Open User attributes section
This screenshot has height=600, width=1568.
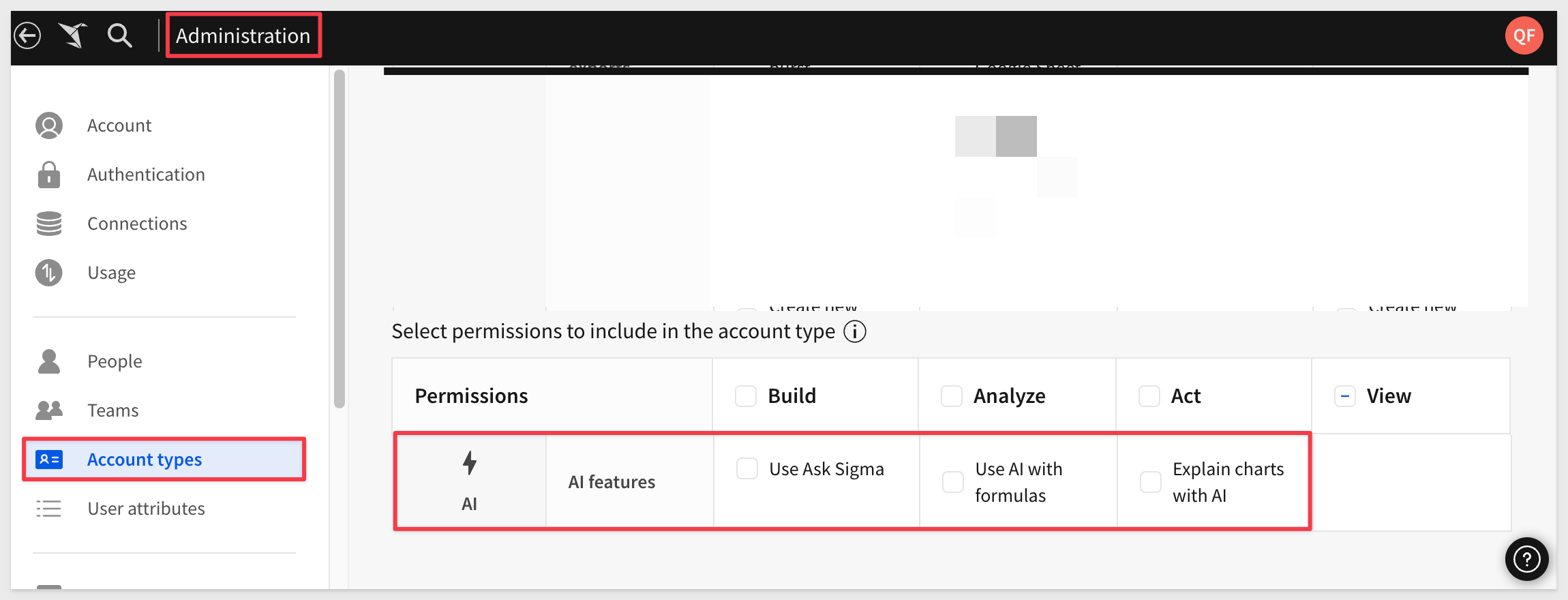(x=146, y=509)
